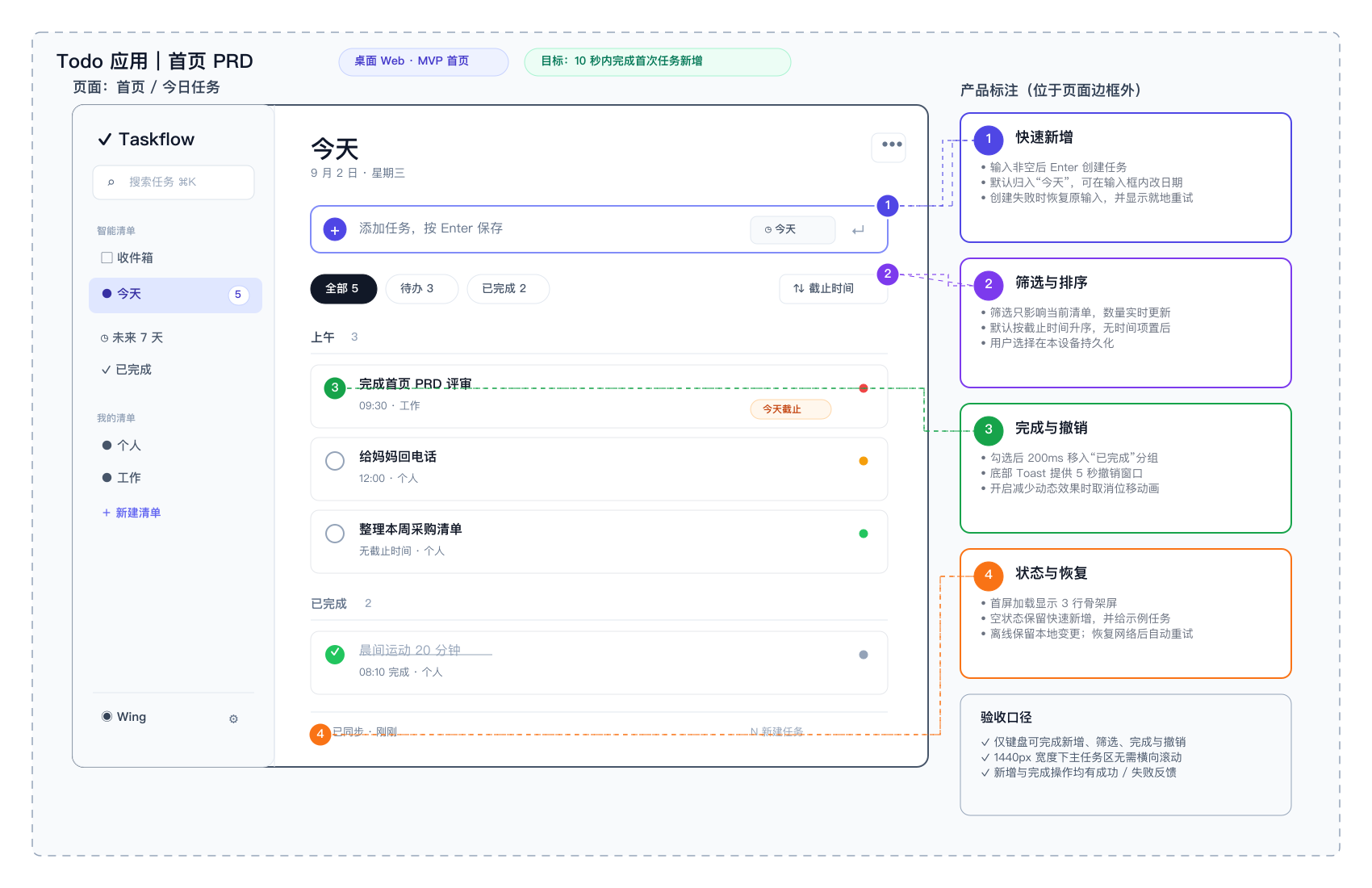
Task: Click the 我的清单 section label
Action: 116,418
